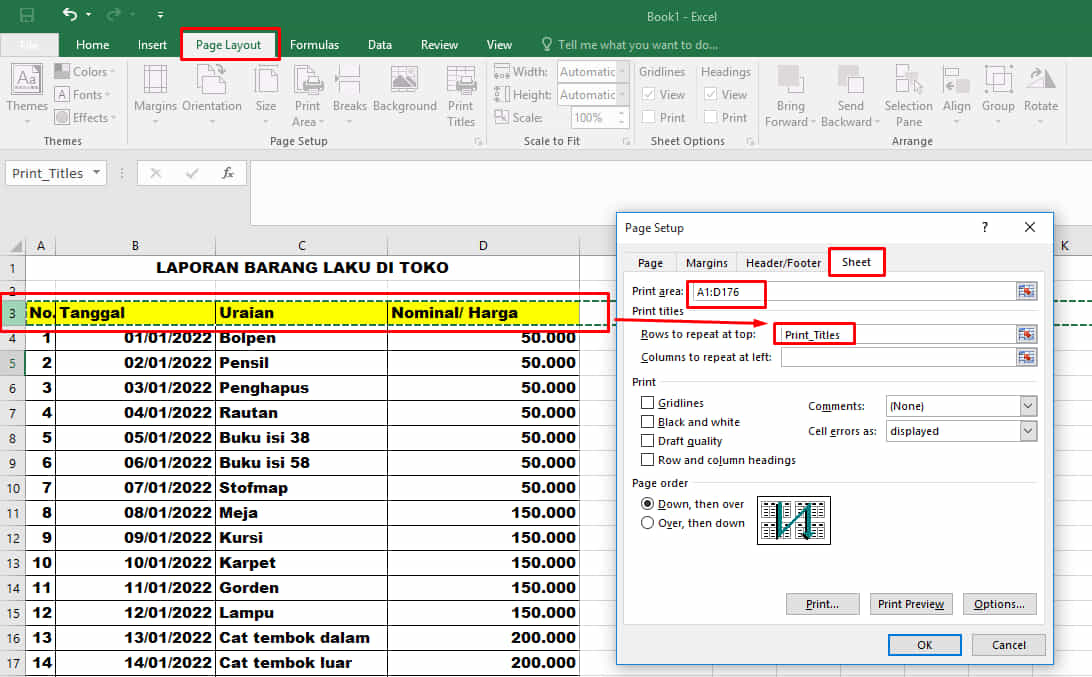
Task: Select Over, then down page order
Action: [x=648, y=523]
